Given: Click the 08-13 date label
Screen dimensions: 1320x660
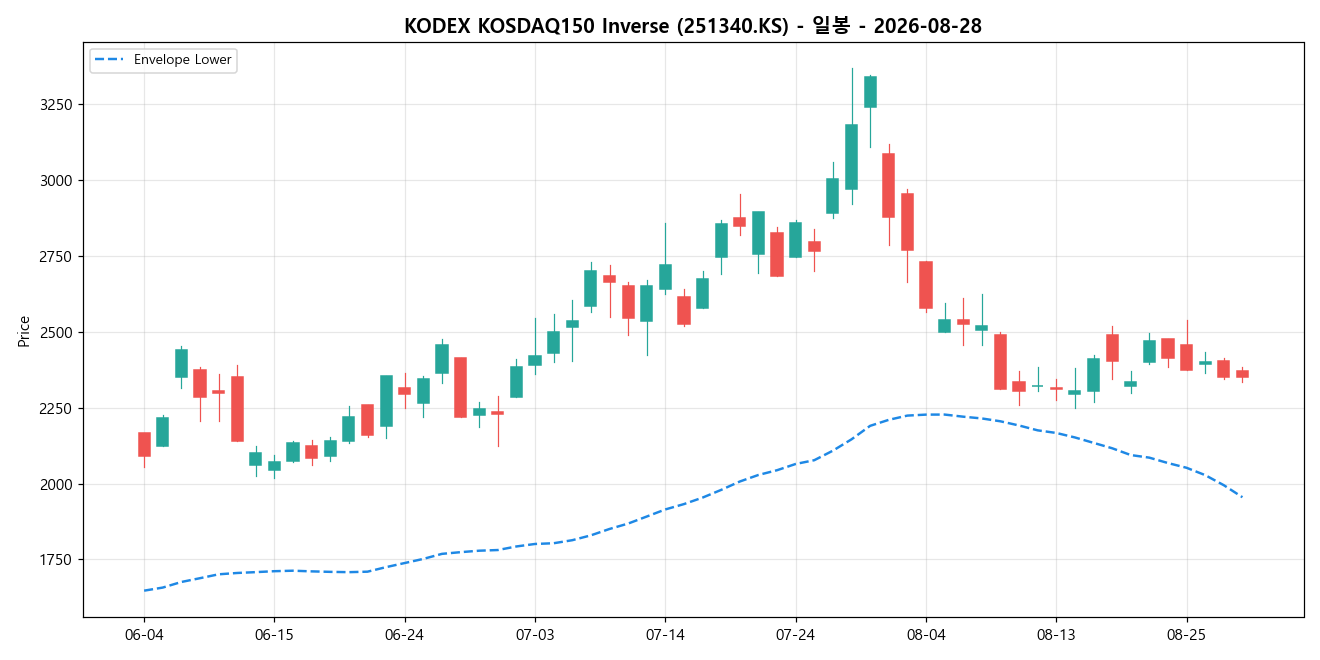Looking at the screenshot, I should pos(1056,635).
